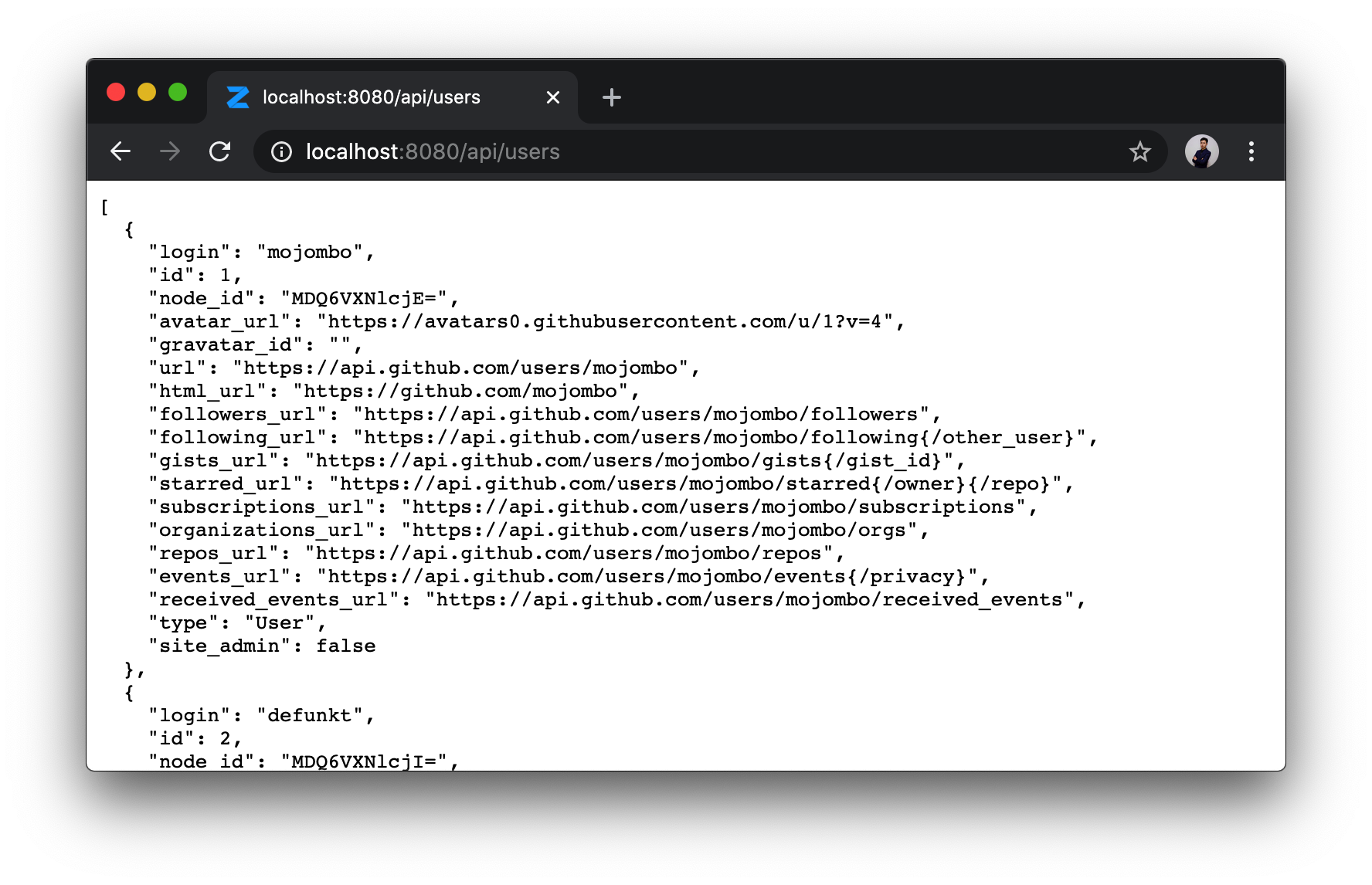This screenshot has width=1372, height=885.
Task: Reload the current page
Action: (x=220, y=151)
